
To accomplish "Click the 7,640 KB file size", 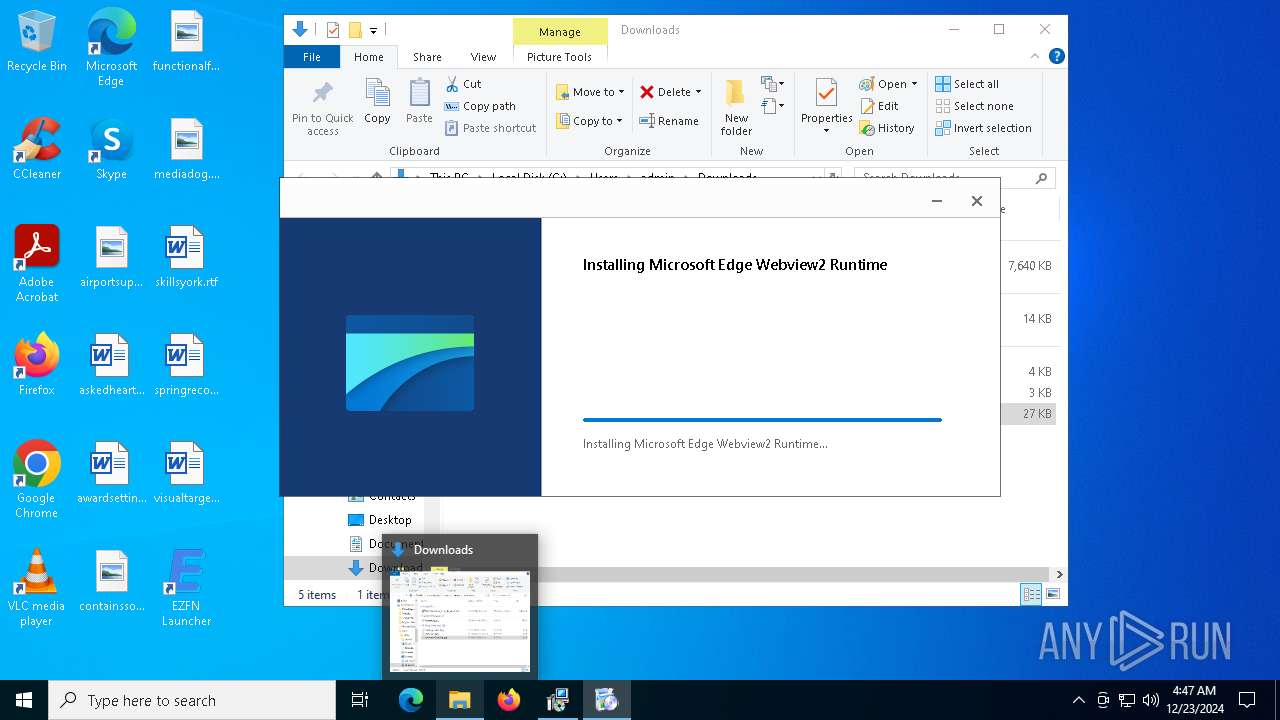I will [x=1030, y=266].
